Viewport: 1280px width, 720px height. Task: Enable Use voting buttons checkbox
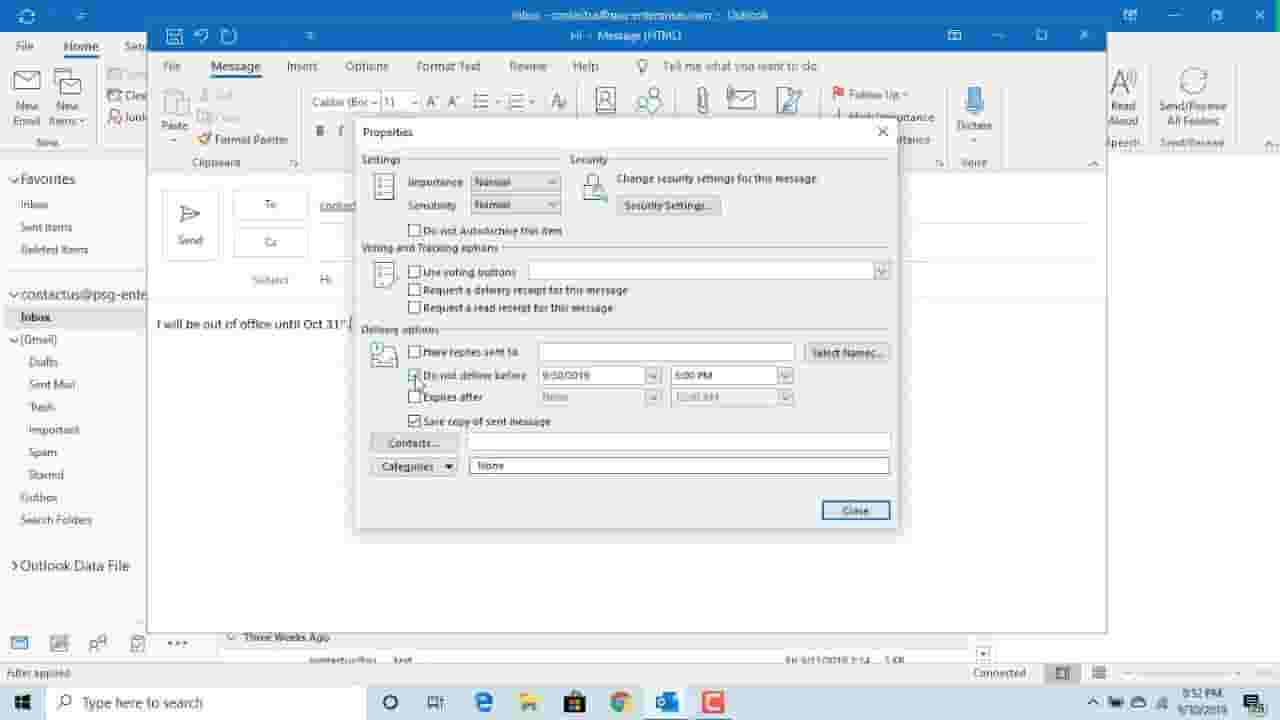click(414, 272)
